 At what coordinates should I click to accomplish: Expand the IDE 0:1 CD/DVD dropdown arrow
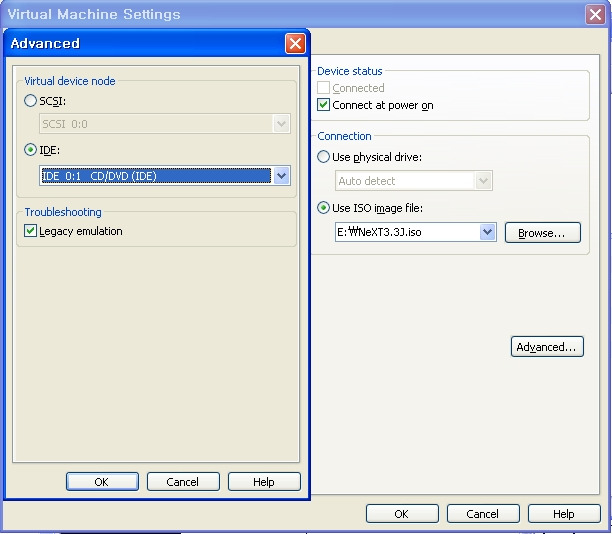click(x=281, y=176)
